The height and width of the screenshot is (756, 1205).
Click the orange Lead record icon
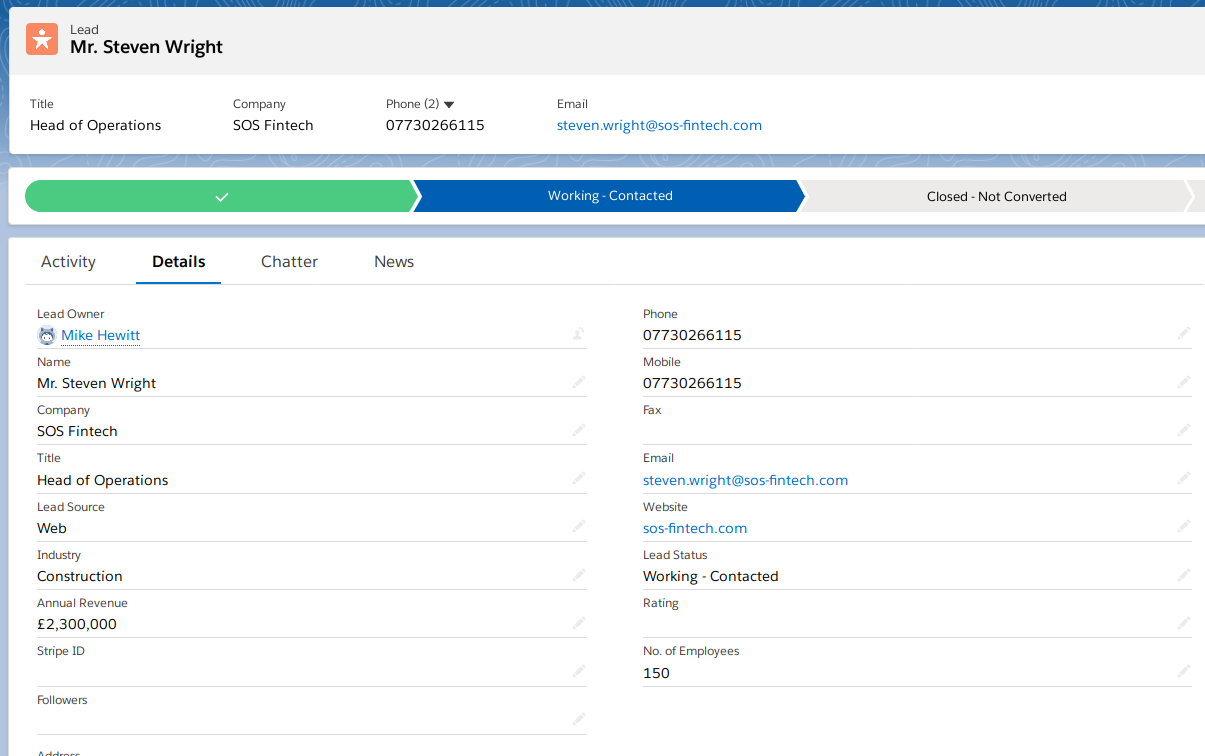tap(42, 38)
